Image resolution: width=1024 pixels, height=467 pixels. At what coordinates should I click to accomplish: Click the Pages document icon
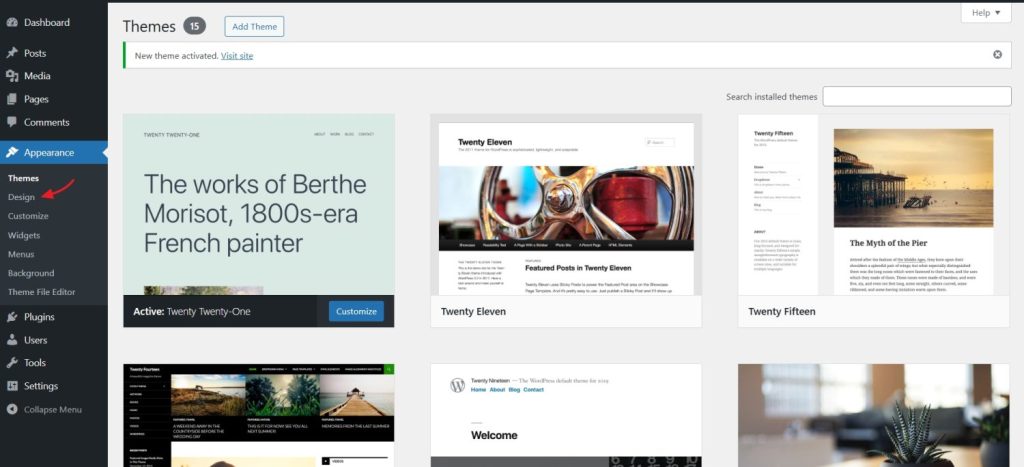click(12, 99)
